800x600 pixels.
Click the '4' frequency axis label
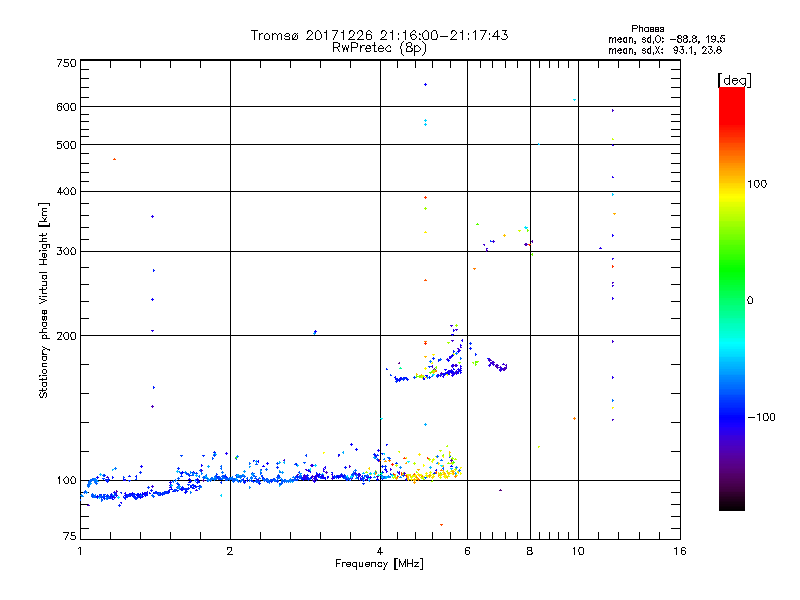[x=380, y=551]
